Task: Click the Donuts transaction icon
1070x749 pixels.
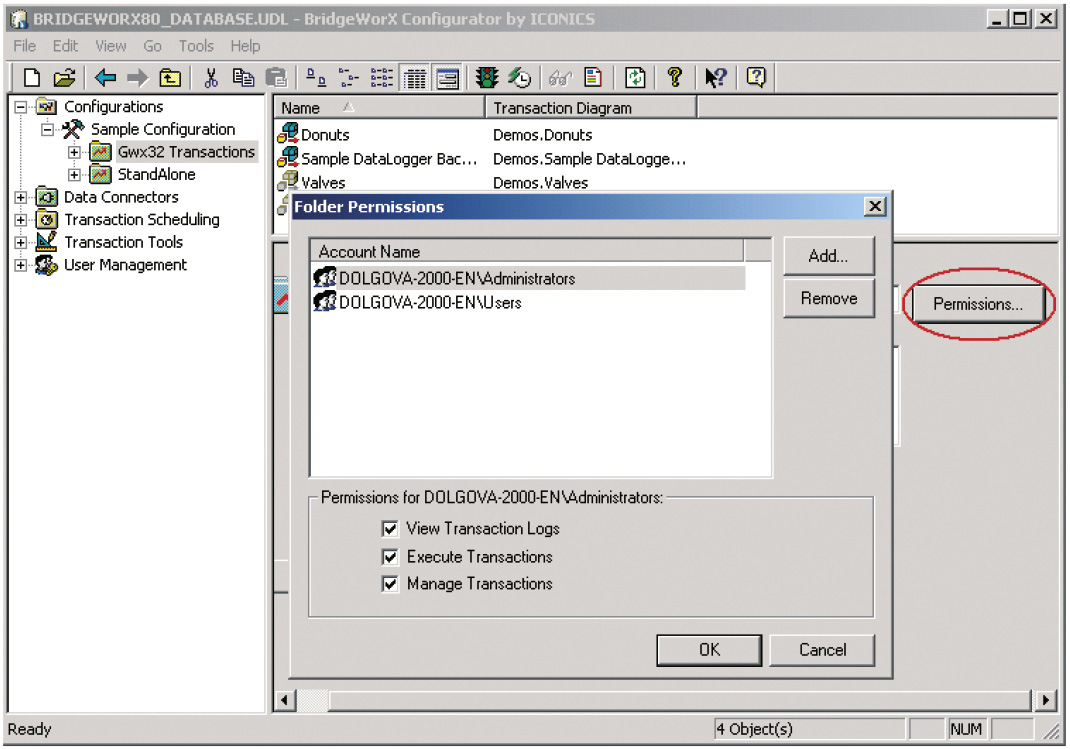Action: (288, 134)
